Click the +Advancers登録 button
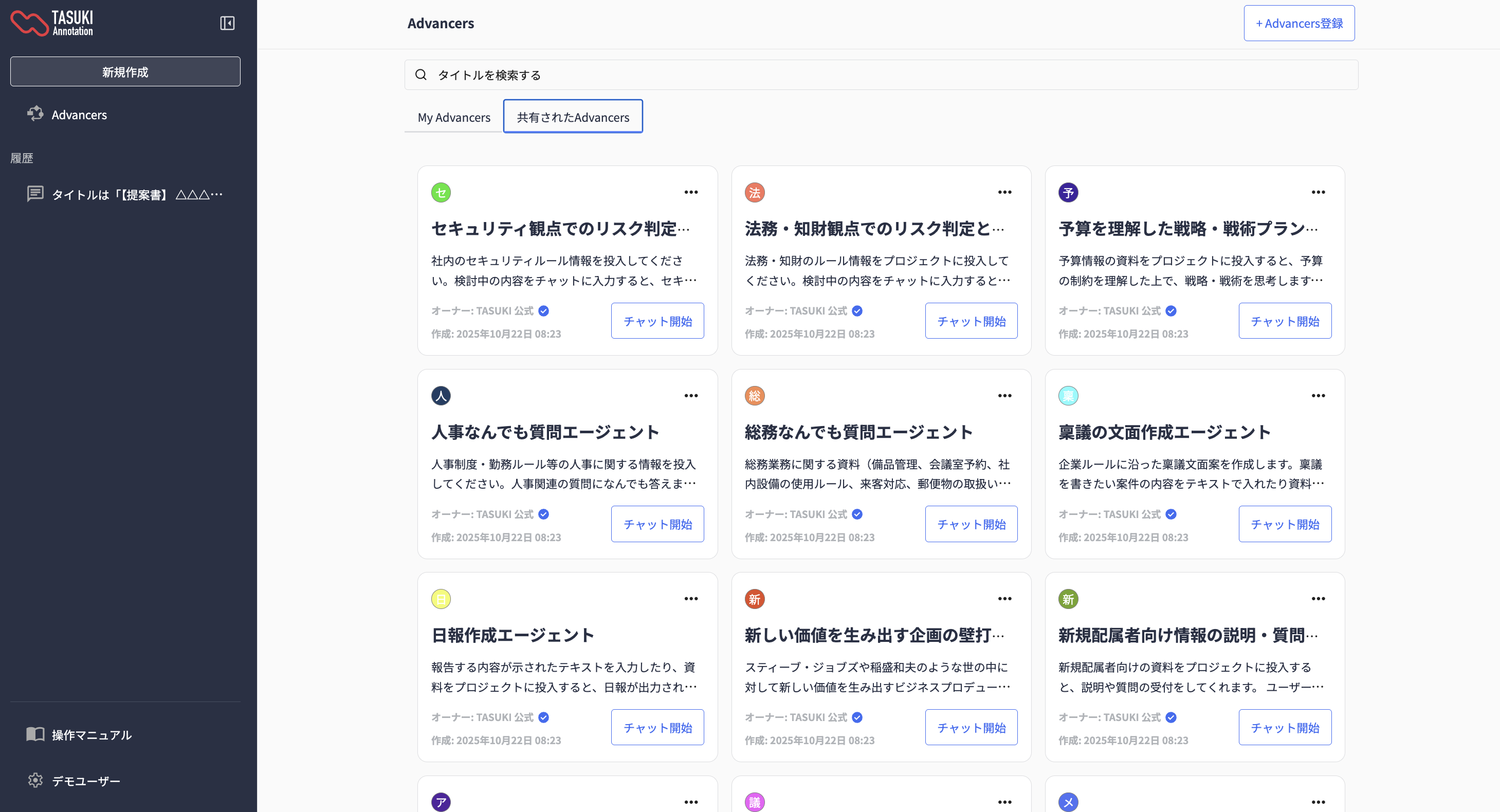The height and width of the screenshot is (812, 1500). [1298, 23]
